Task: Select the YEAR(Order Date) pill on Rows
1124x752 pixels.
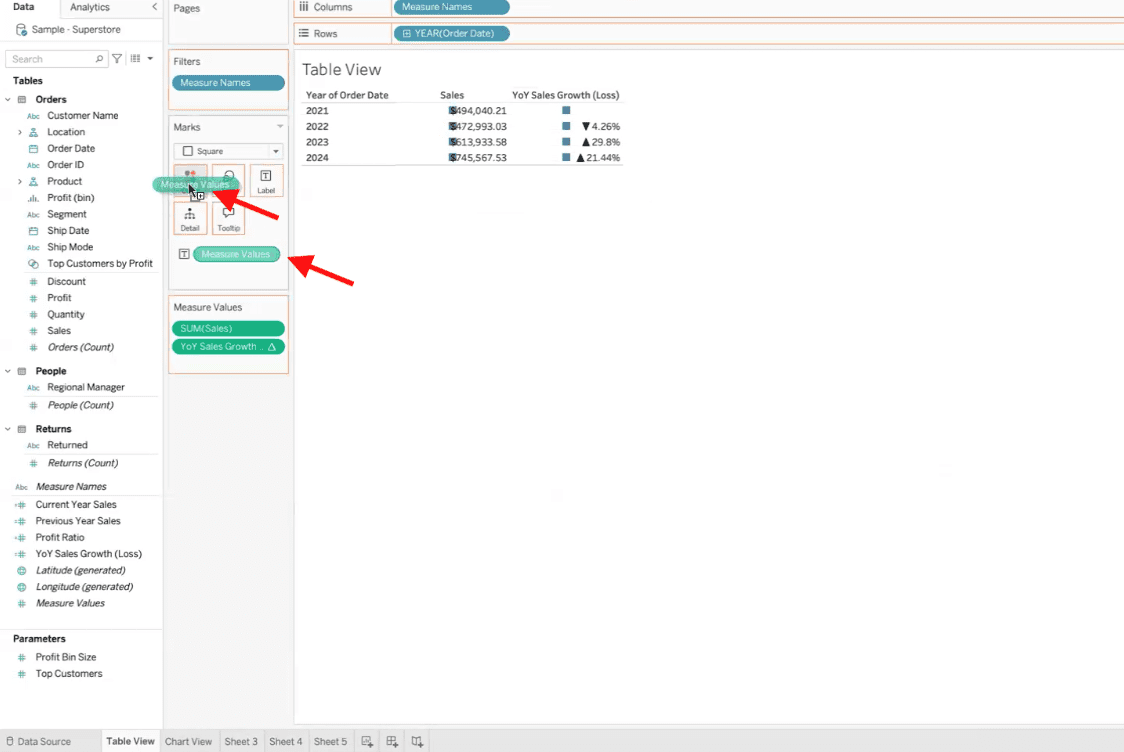Action: click(451, 32)
